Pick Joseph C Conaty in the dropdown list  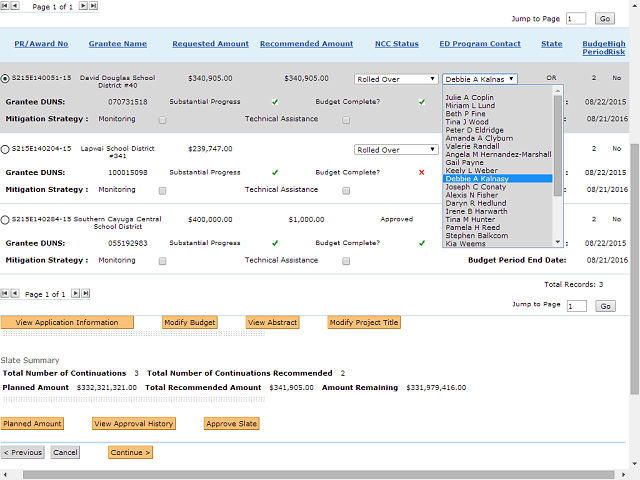[478, 187]
